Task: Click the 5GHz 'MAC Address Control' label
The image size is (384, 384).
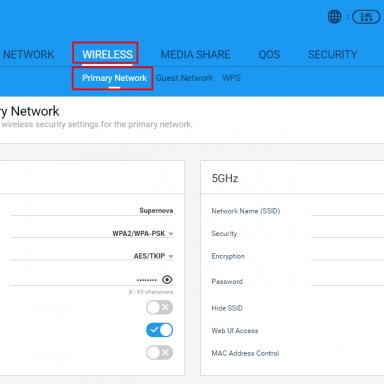Action: (x=245, y=353)
